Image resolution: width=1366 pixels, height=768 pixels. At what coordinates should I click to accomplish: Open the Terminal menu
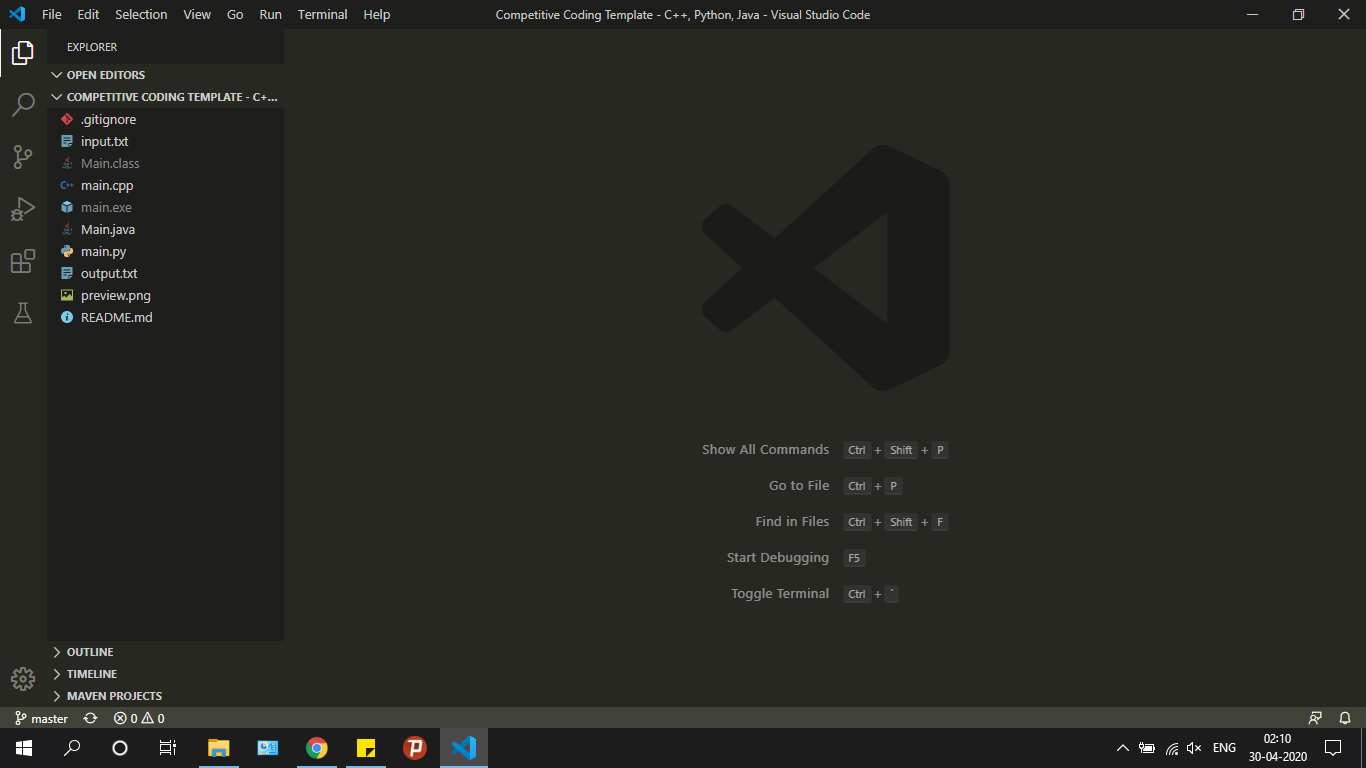pos(322,14)
